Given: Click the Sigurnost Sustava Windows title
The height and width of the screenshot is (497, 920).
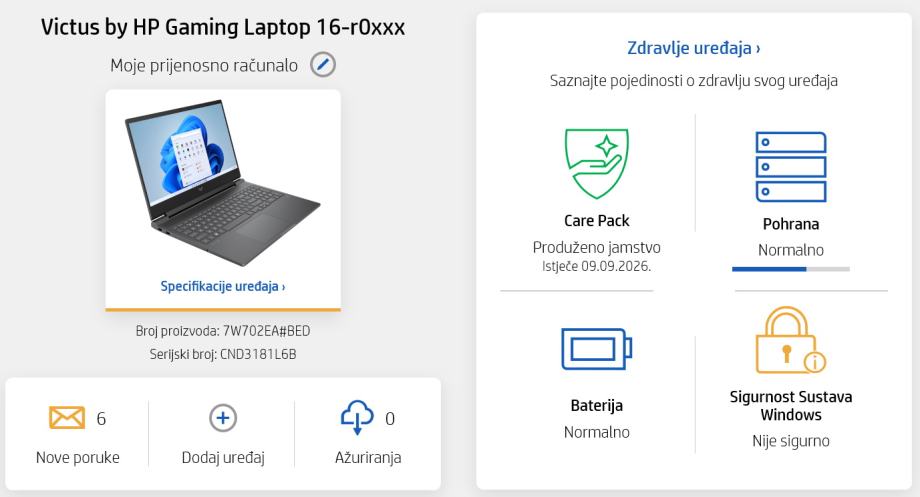Looking at the screenshot, I should [791, 405].
